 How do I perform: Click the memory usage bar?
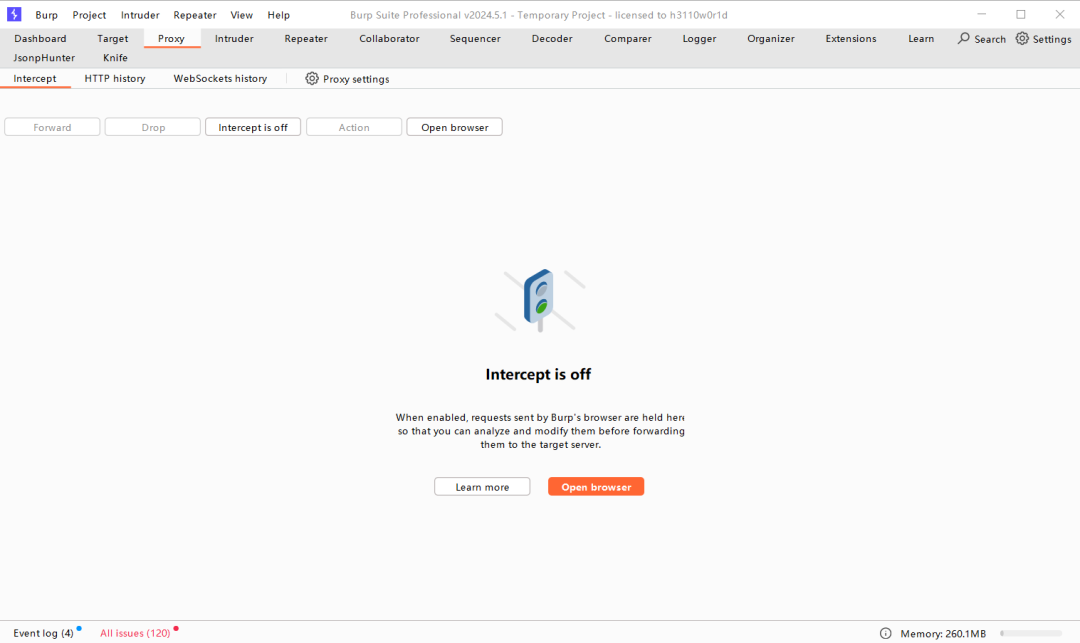coord(1031,633)
